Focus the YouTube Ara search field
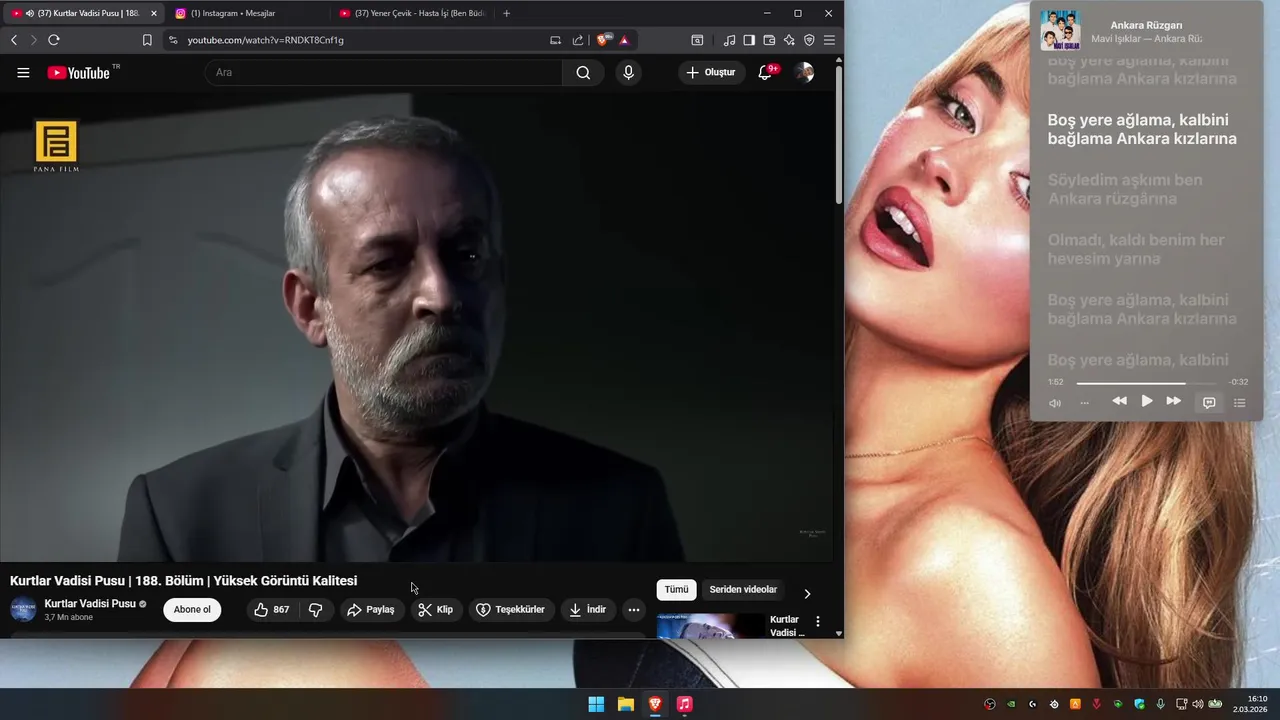Screen dimensions: 1280x720 pyautogui.click(x=385, y=72)
